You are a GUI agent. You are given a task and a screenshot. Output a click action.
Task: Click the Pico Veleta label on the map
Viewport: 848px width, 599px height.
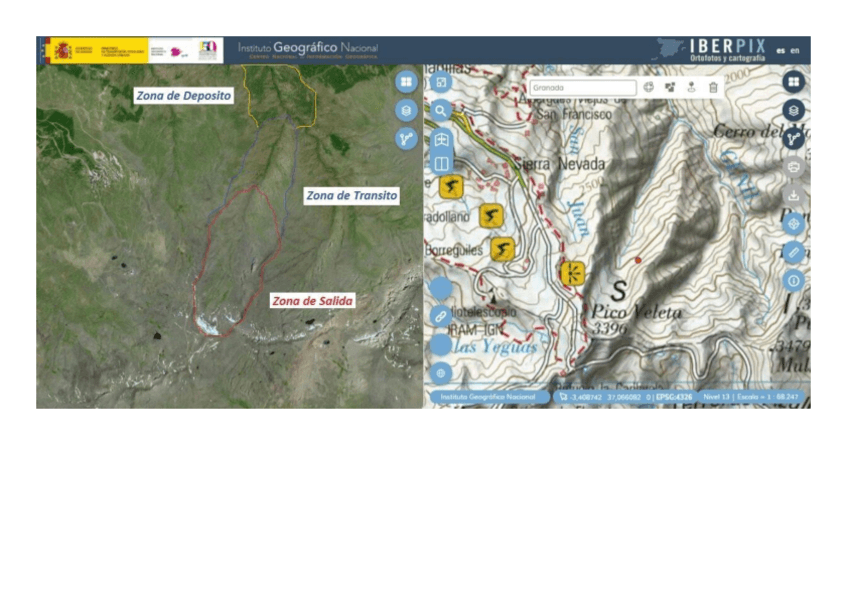coord(636,312)
